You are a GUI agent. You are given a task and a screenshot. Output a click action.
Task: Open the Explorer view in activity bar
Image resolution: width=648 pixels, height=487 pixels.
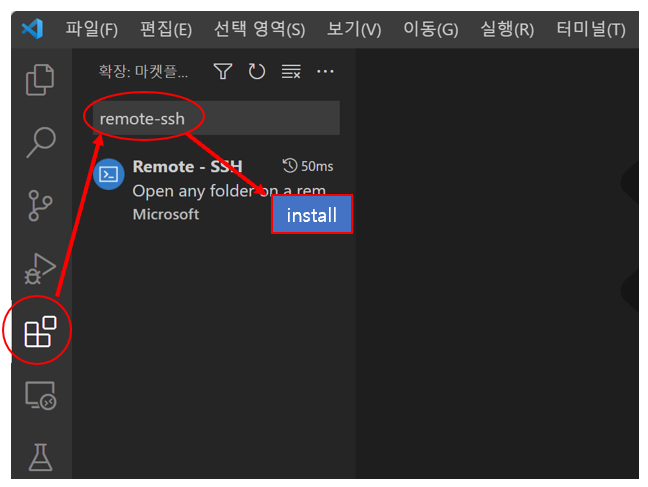point(40,79)
